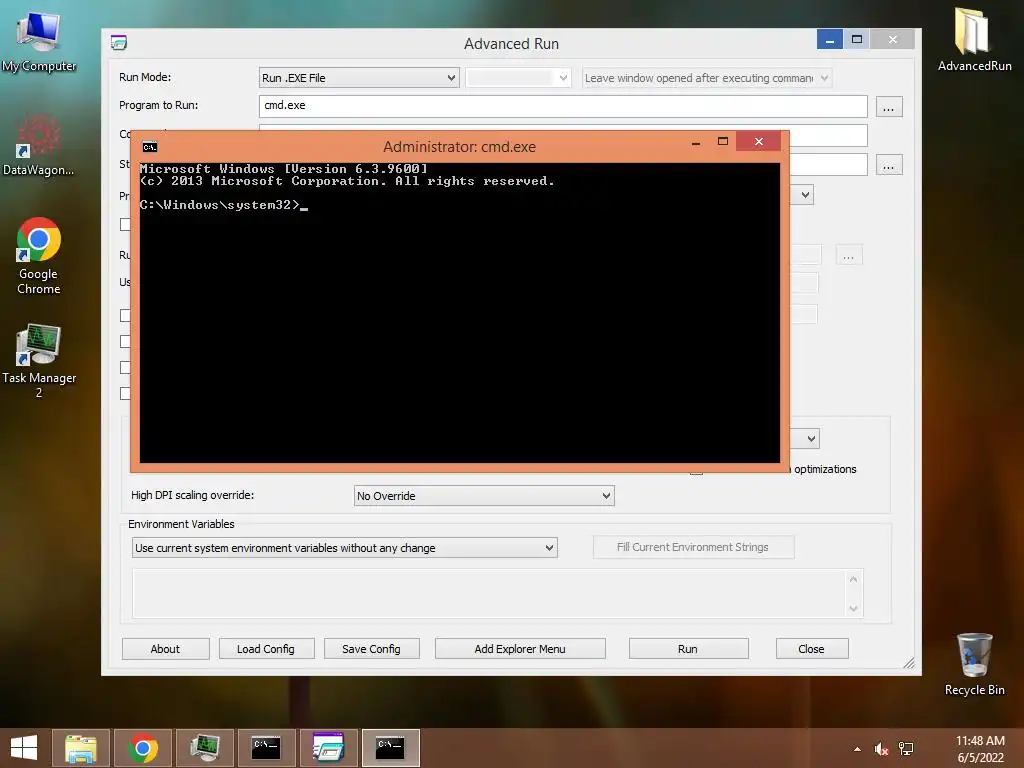This screenshot has width=1024, height=768.
Task: Open the Run Mode dropdown
Action: 359,78
